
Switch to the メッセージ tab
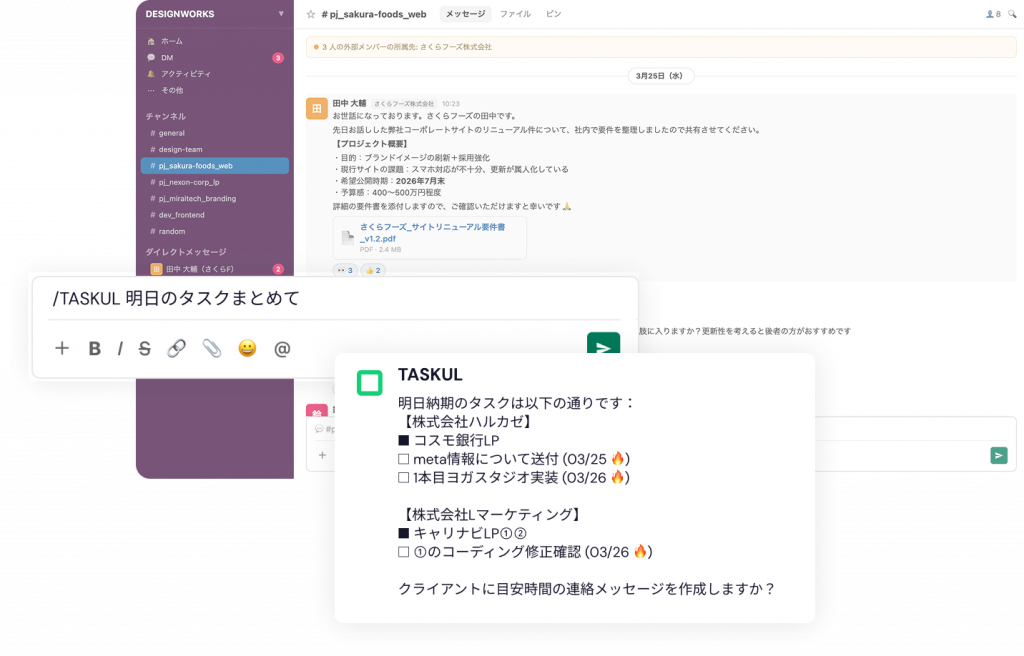click(x=466, y=14)
